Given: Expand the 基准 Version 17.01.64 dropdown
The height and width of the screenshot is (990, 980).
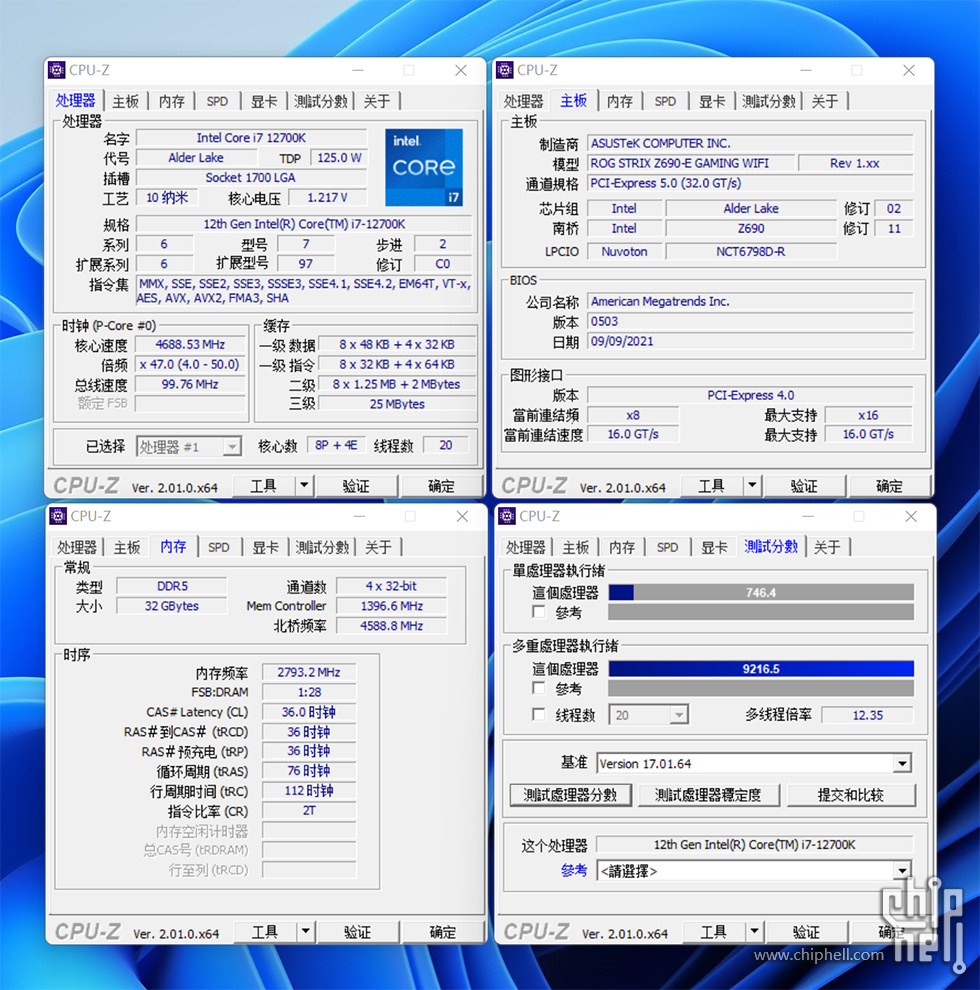Looking at the screenshot, I should click(902, 763).
